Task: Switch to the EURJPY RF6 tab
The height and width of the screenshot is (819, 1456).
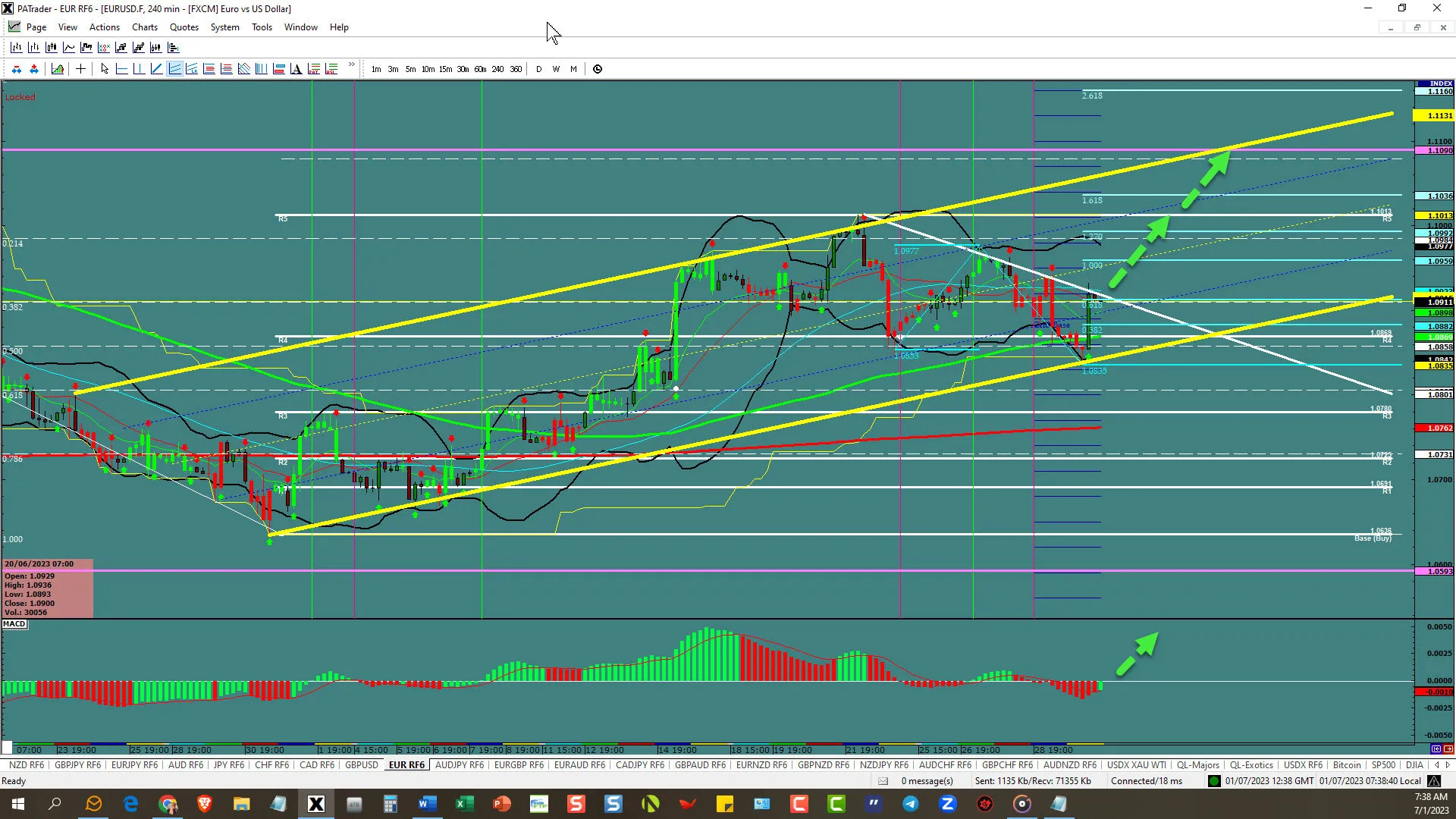Action: (134, 765)
